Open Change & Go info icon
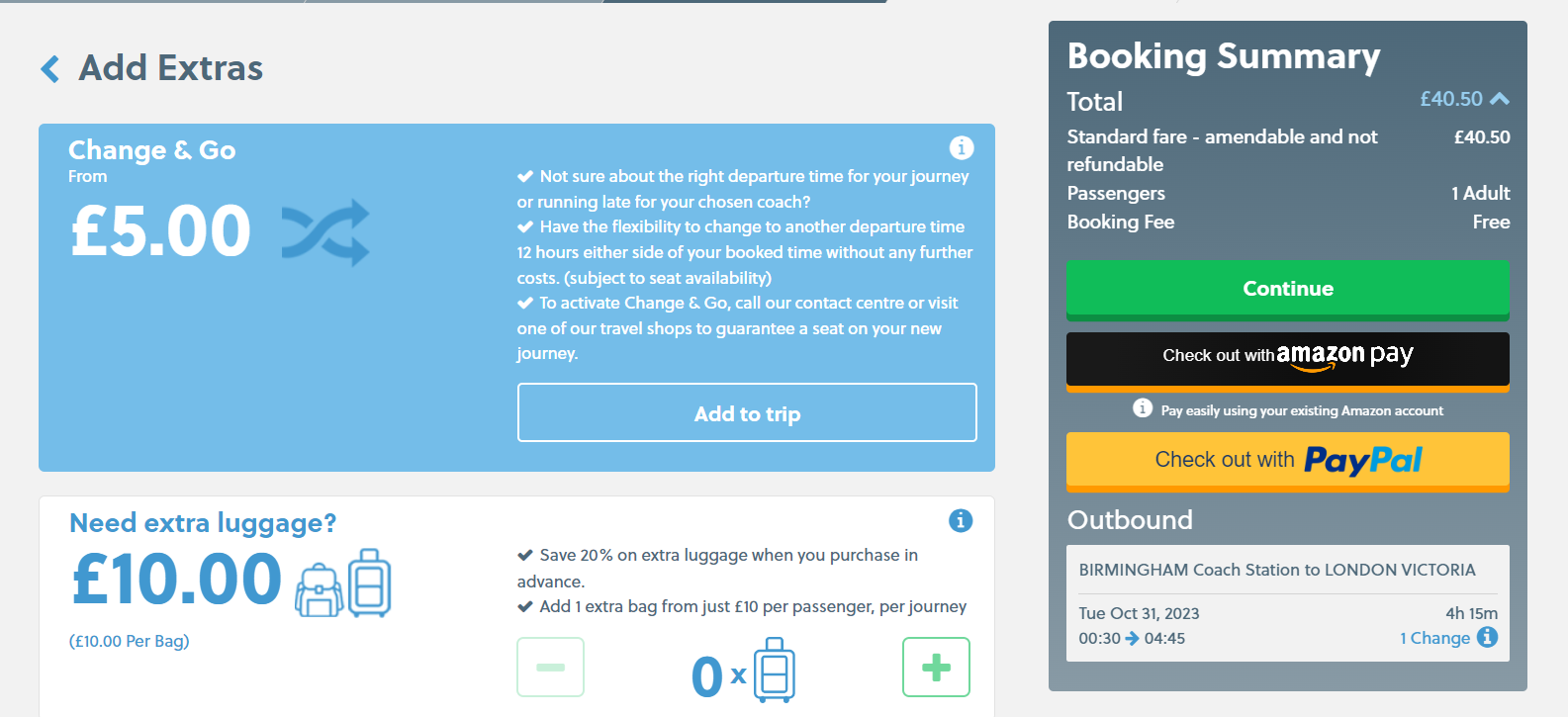 pyautogui.click(x=961, y=147)
